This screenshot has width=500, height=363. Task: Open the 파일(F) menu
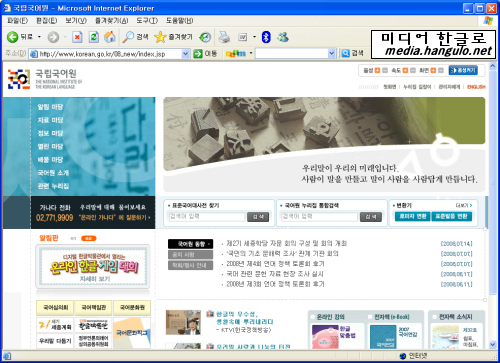pyautogui.click(x=18, y=21)
